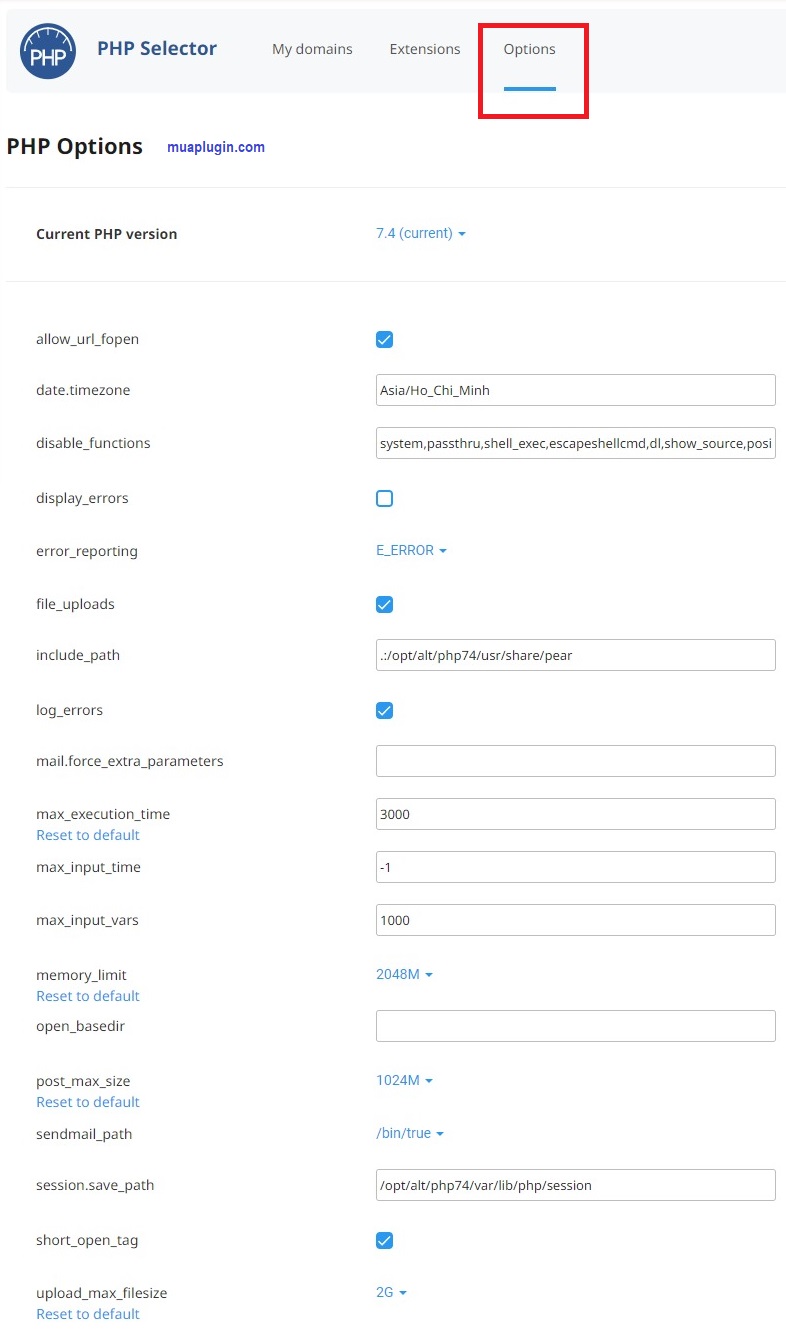Toggle the allow_url_fopen checkbox

384,339
